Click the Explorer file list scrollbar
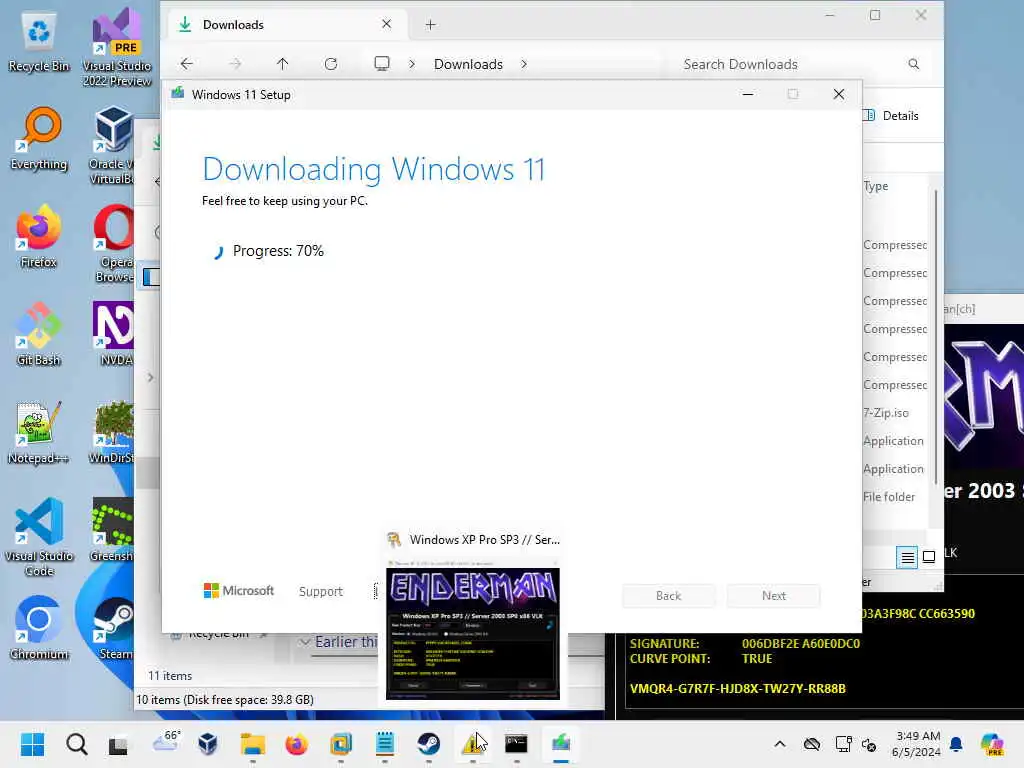 pyautogui.click(x=936, y=338)
